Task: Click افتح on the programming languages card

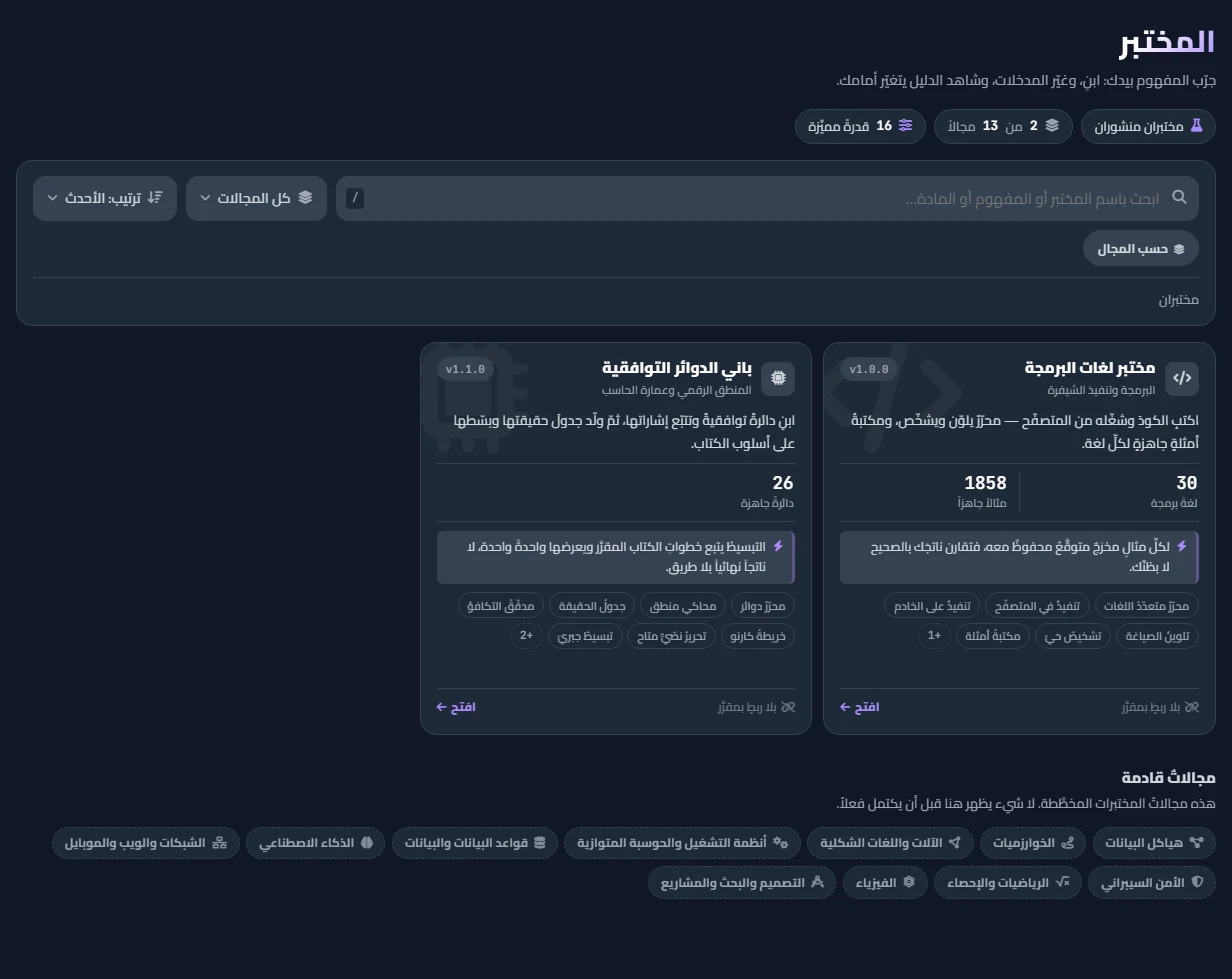Action: pyautogui.click(x=860, y=707)
